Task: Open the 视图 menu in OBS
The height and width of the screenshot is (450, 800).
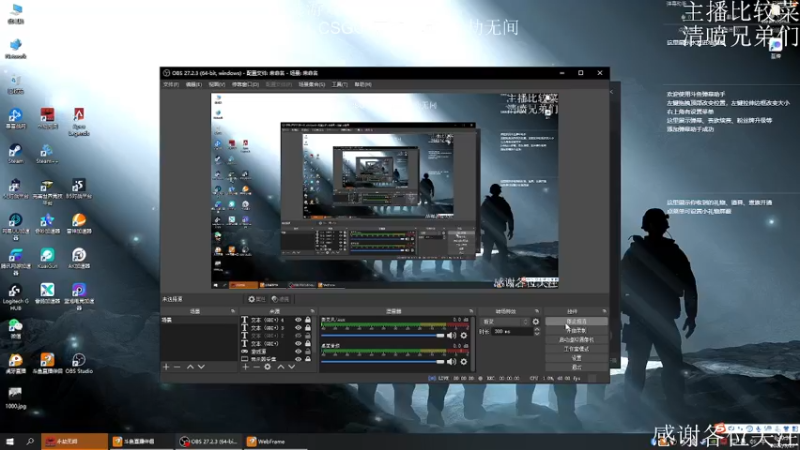Action: (x=216, y=84)
